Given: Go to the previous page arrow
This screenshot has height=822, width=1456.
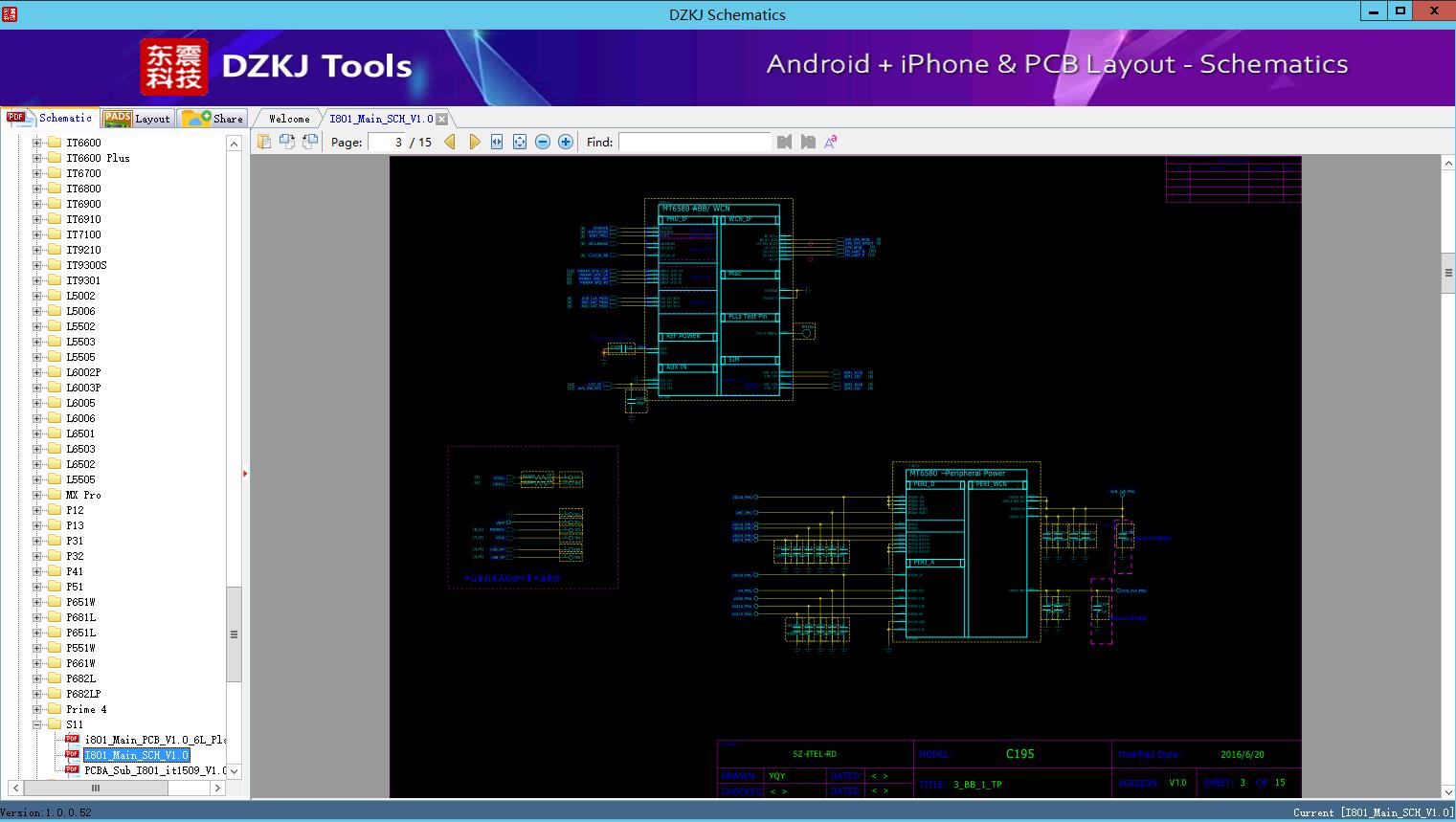Looking at the screenshot, I should 450,142.
